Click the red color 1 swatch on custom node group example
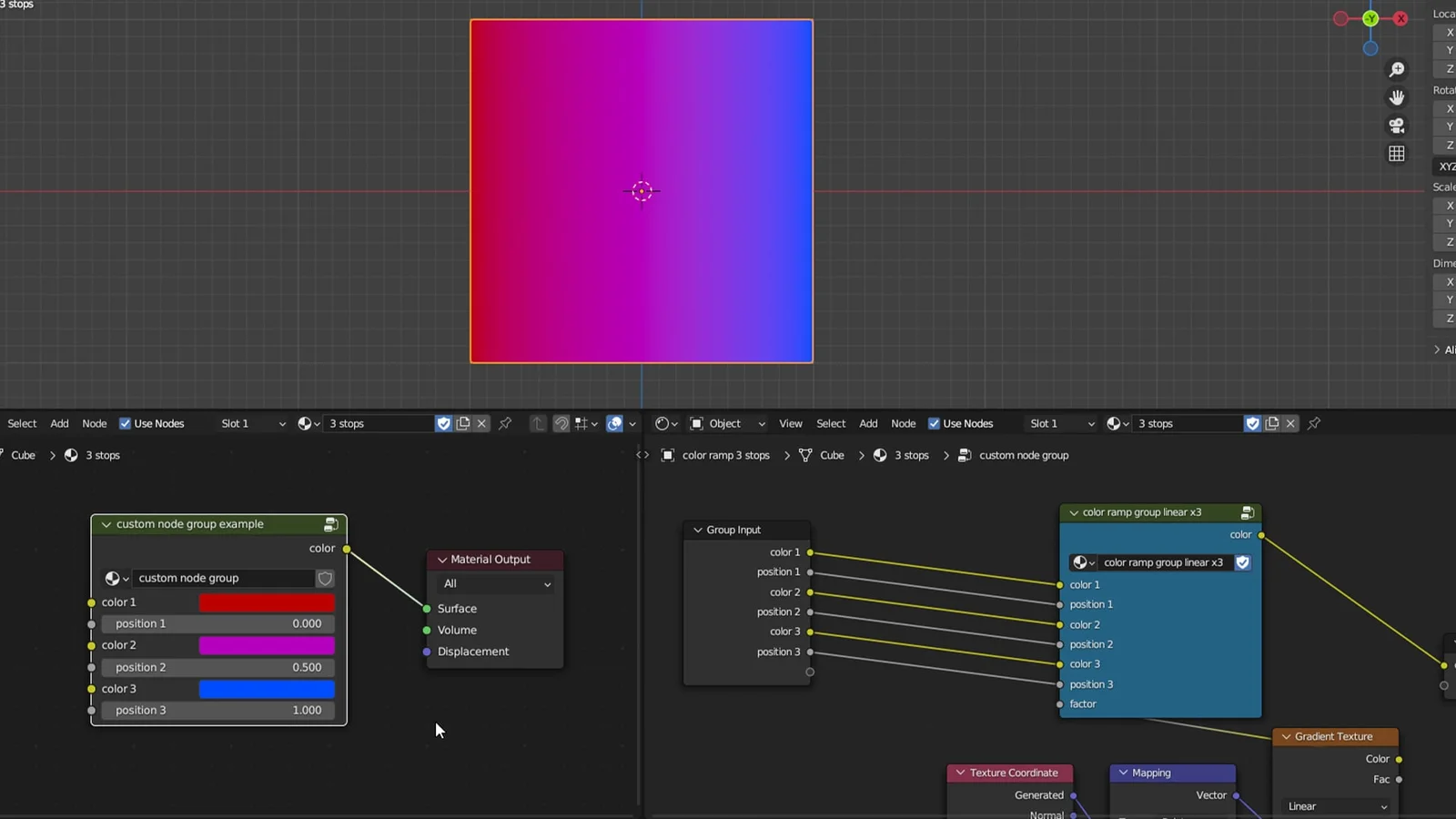The height and width of the screenshot is (819, 1456). (267, 602)
